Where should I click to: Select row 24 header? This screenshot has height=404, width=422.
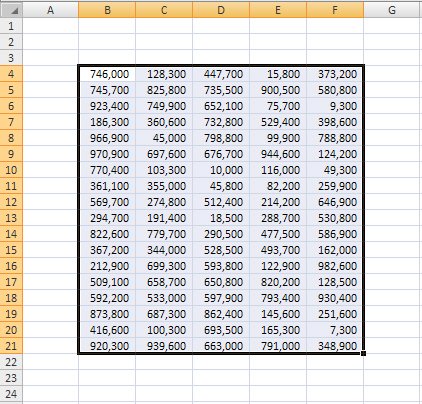11,394
